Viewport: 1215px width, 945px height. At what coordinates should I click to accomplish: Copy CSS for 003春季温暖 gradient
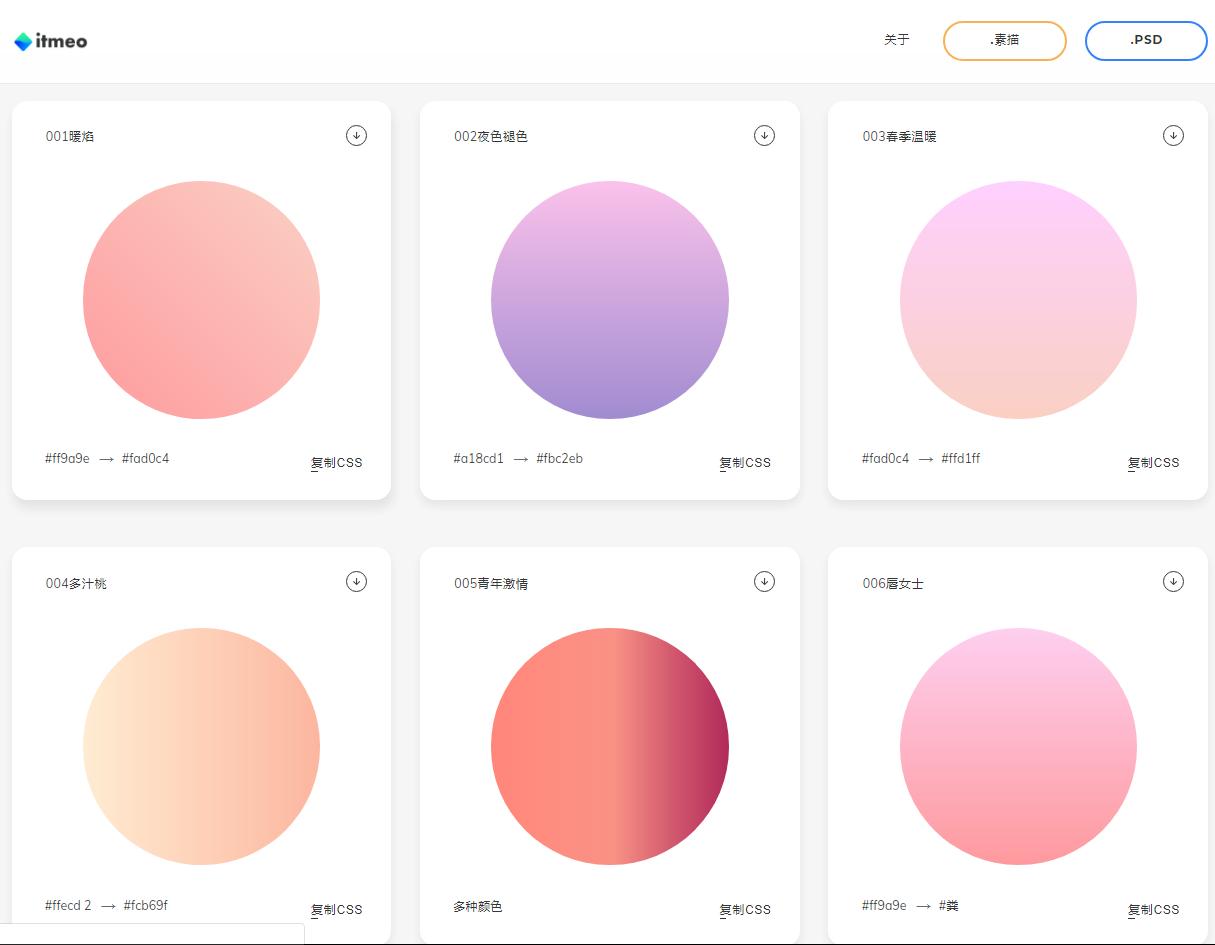1153,463
